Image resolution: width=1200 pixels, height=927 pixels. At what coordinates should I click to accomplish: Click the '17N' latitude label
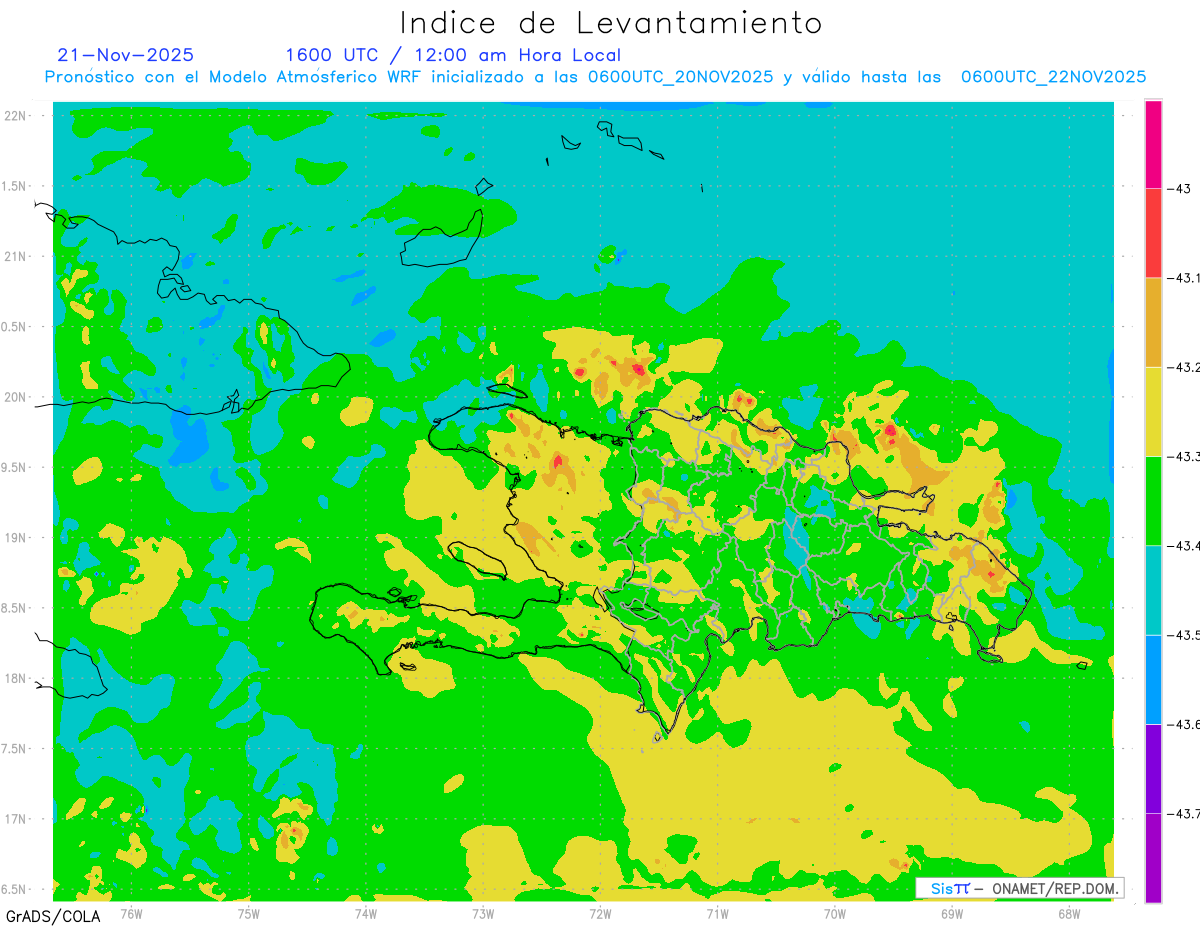pyautogui.click(x=14, y=819)
